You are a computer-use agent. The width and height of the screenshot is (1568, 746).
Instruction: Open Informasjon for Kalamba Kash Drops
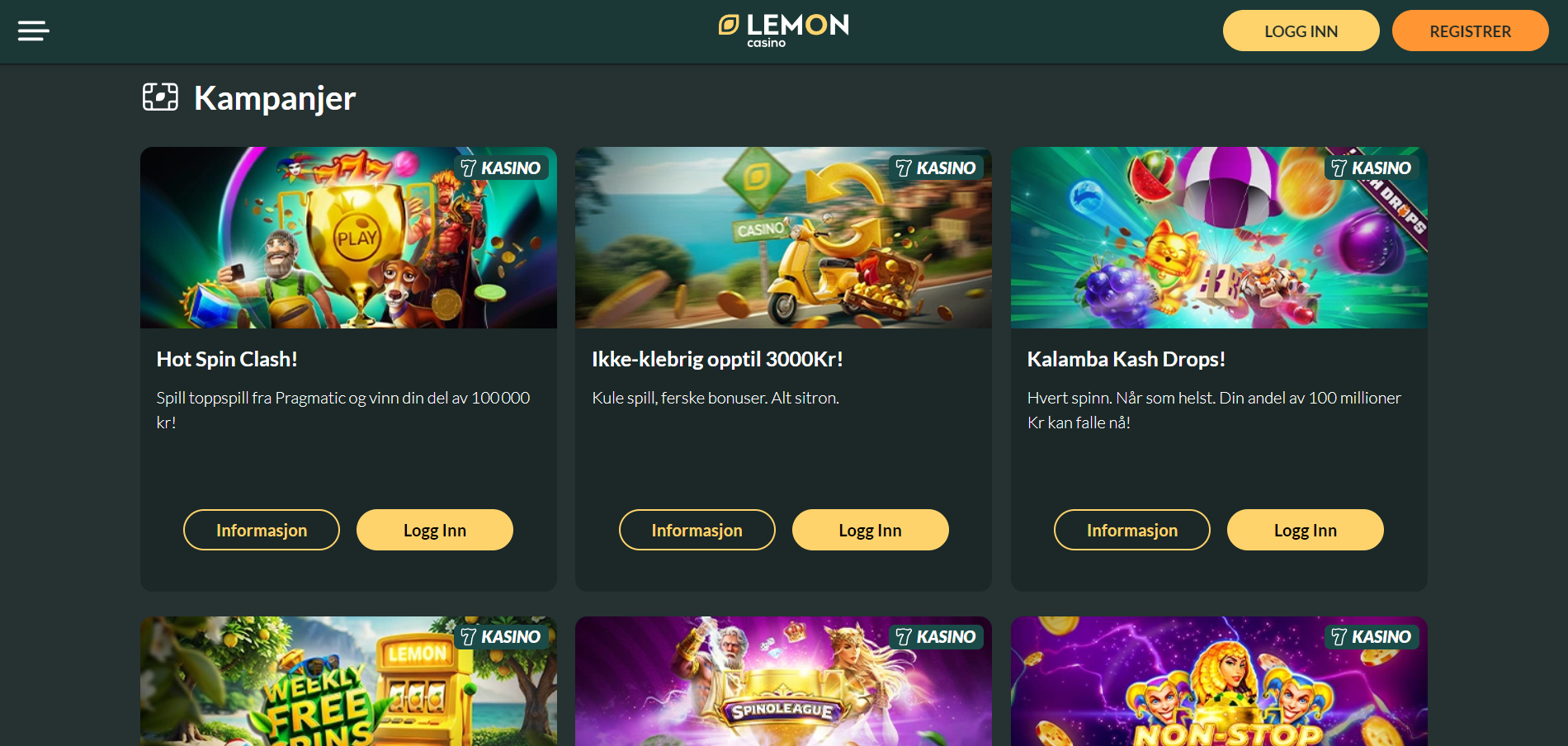coord(1132,530)
